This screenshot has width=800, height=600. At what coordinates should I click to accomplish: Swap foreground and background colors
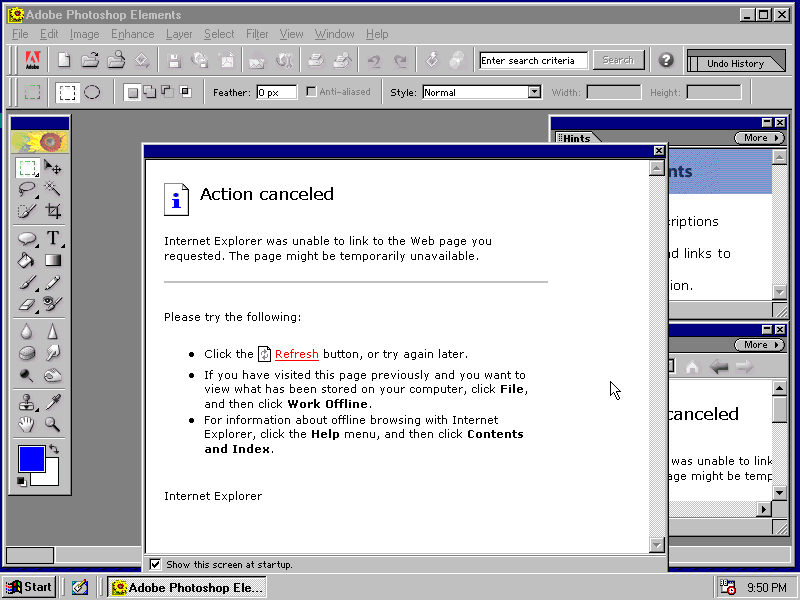click(54, 449)
